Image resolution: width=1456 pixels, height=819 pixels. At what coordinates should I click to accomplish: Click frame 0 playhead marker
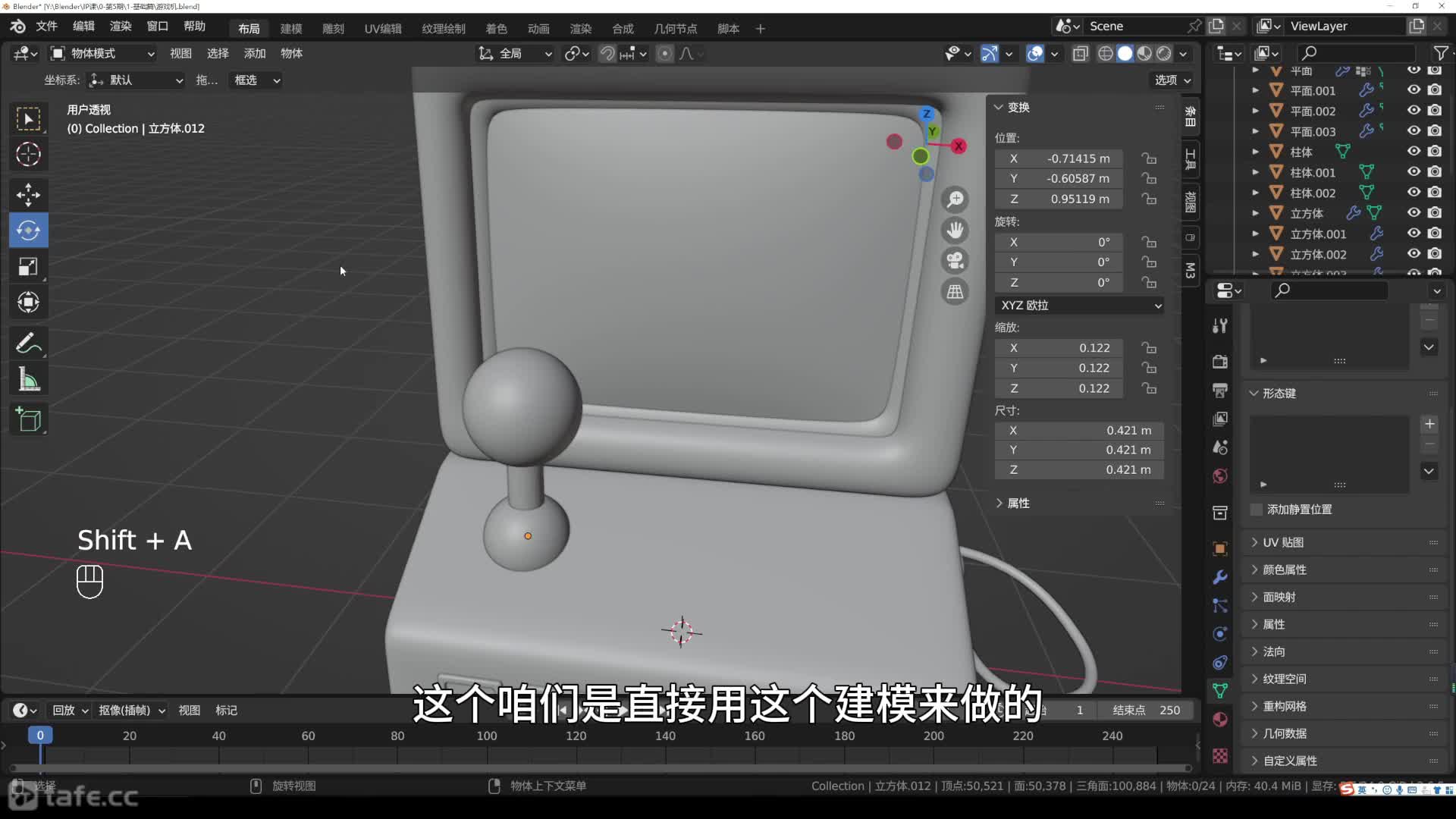pos(40,735)
